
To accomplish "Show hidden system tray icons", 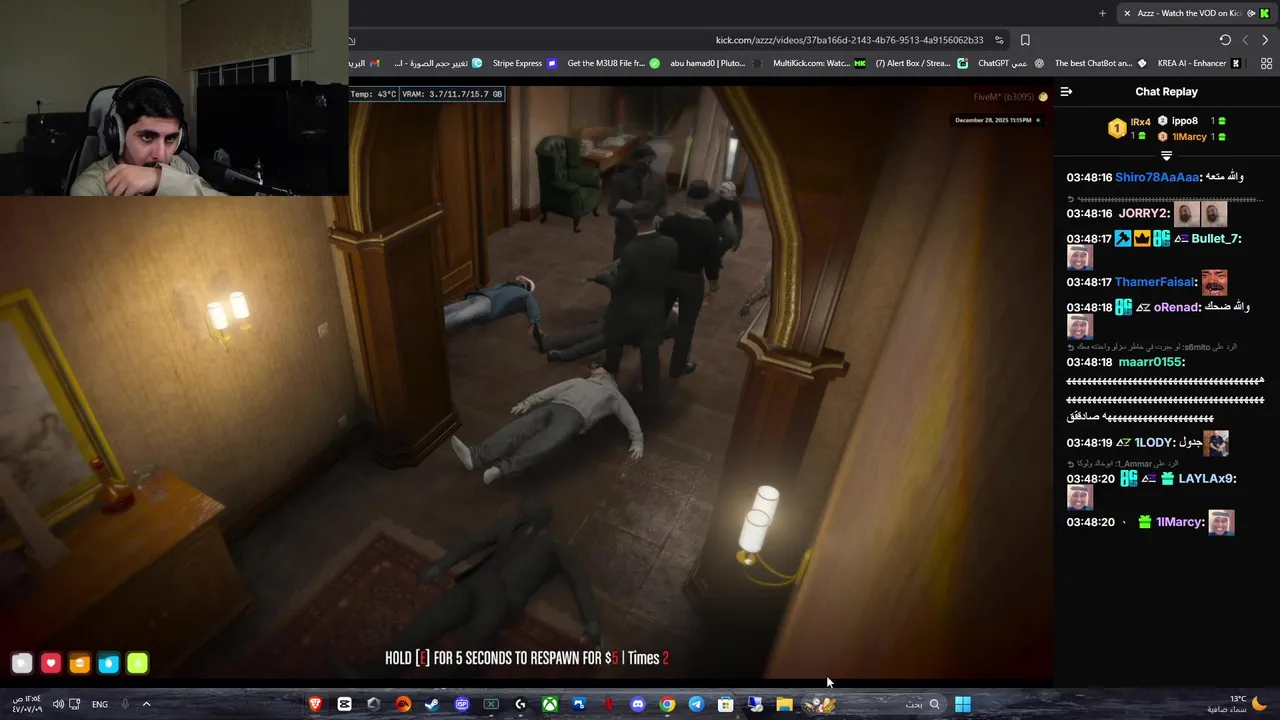I will tap(146, 704).
